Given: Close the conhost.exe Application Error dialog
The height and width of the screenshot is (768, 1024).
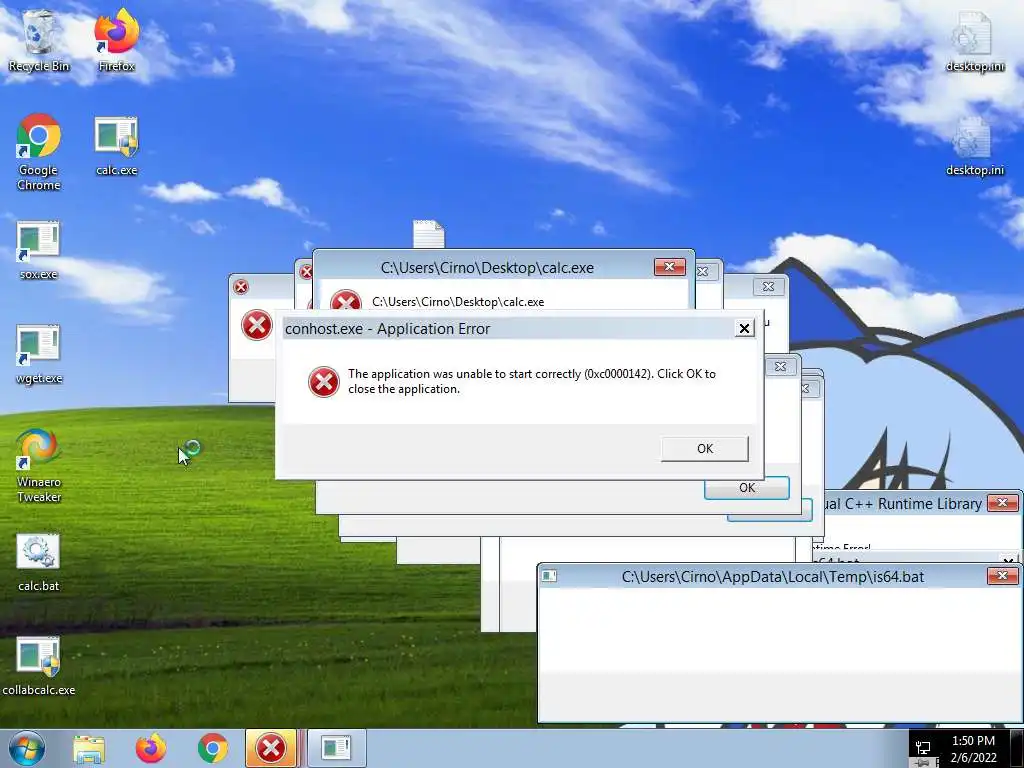Looking at the screenshot, I should [x=744, y=328].
